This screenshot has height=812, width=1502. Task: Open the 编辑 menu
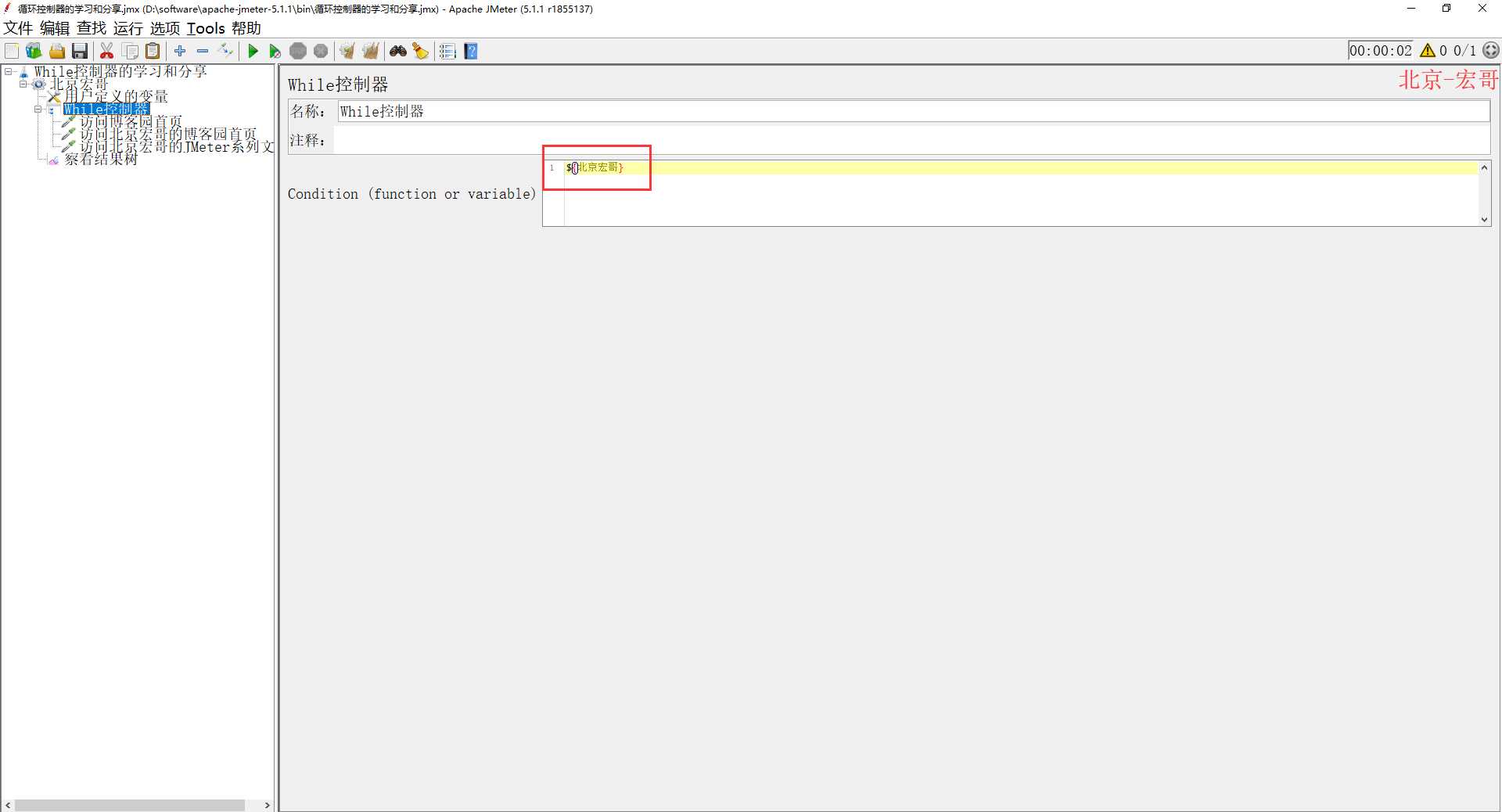coord(55,28)
